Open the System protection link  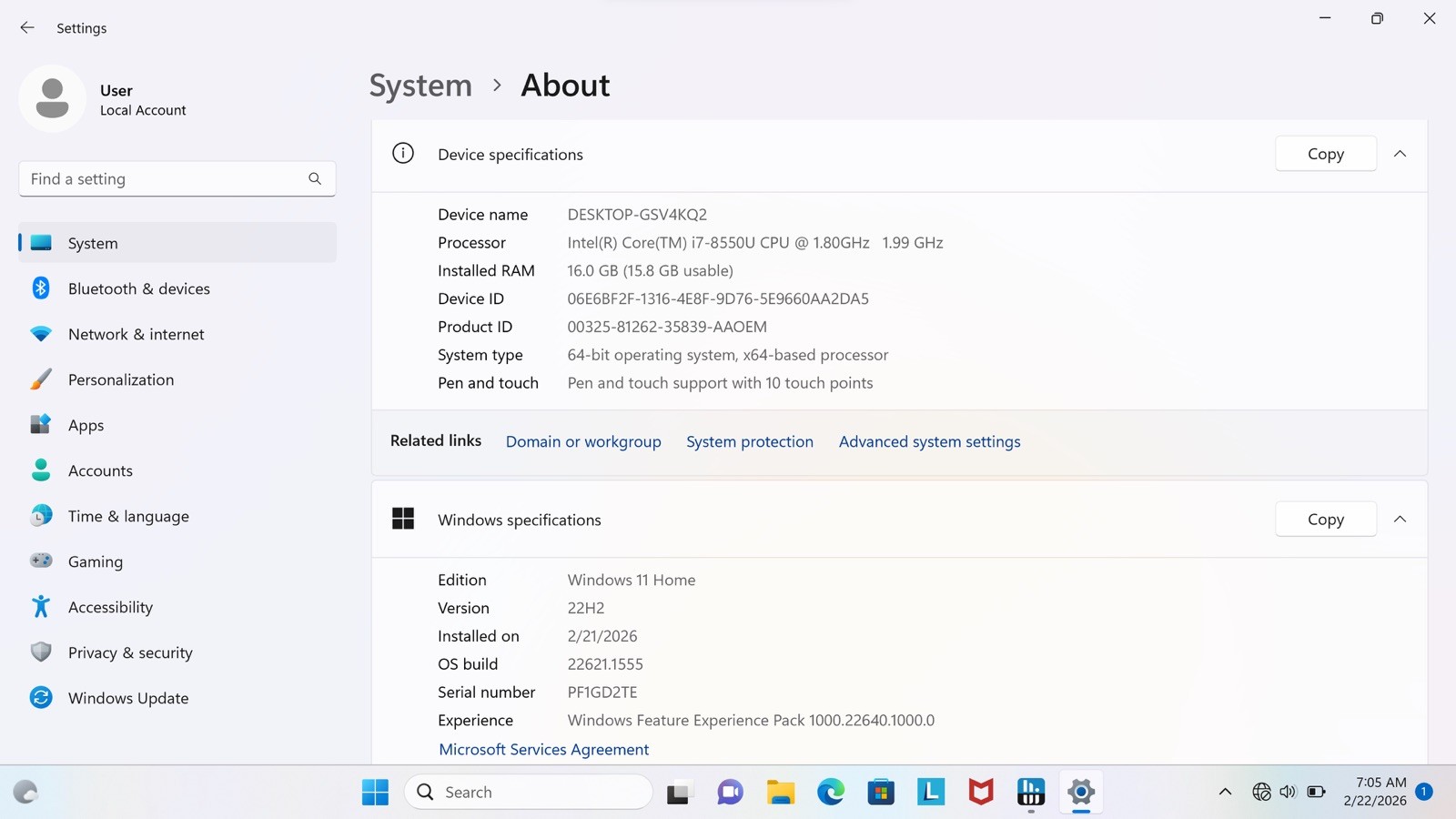[x=750, y=441]
